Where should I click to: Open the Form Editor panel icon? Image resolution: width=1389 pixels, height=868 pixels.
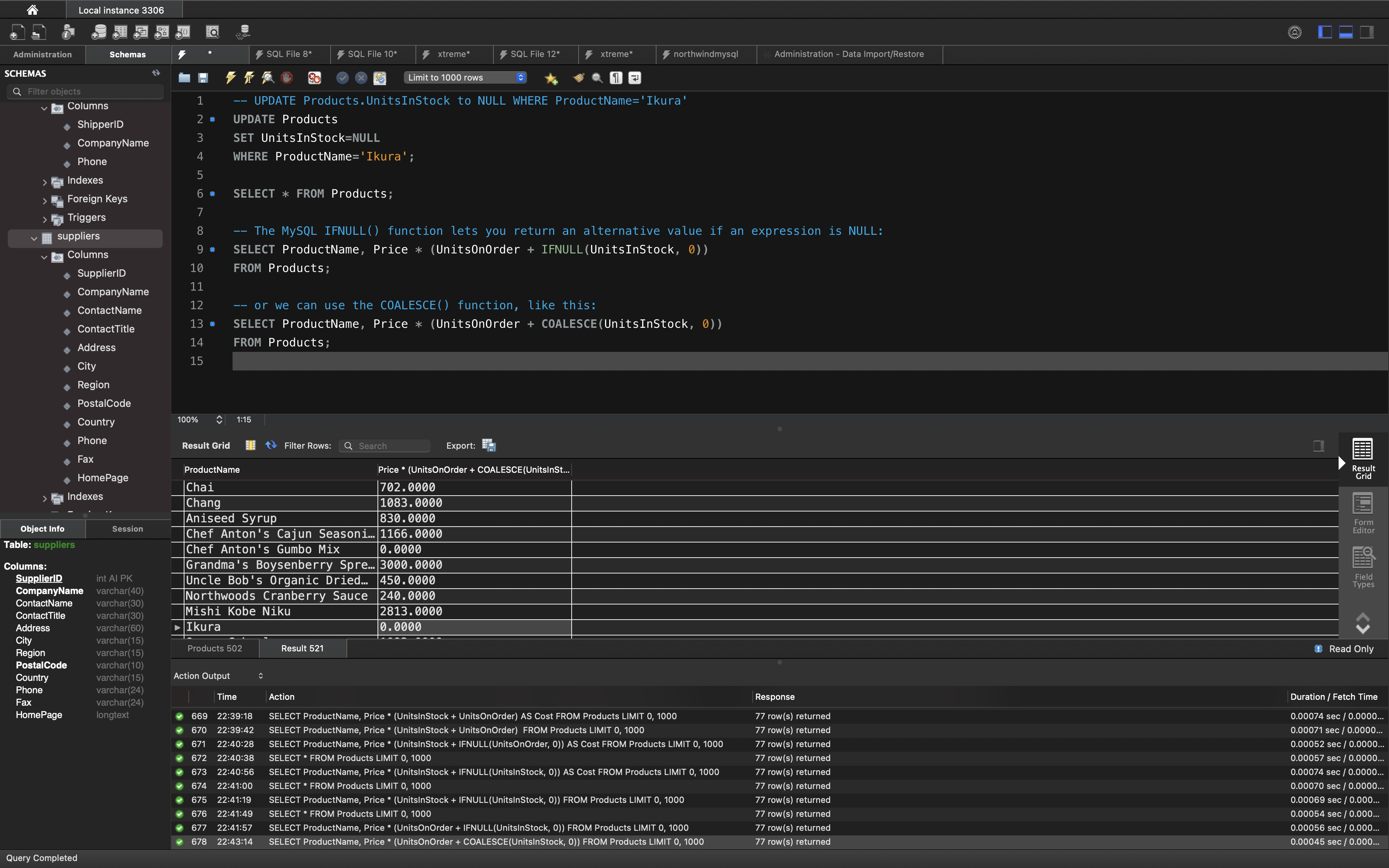1363,513
